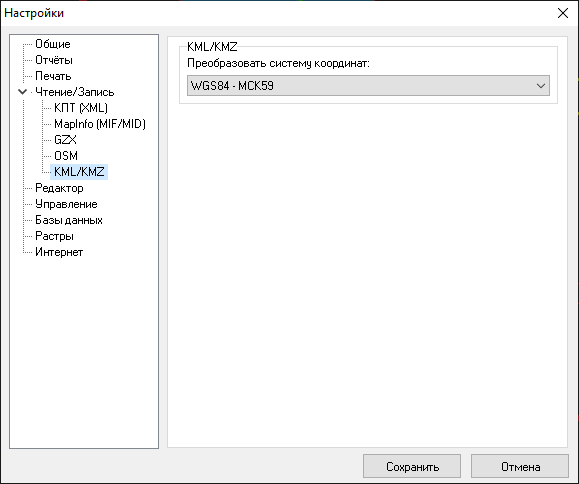Open the Редактор settings section

[x=59, y=188]
